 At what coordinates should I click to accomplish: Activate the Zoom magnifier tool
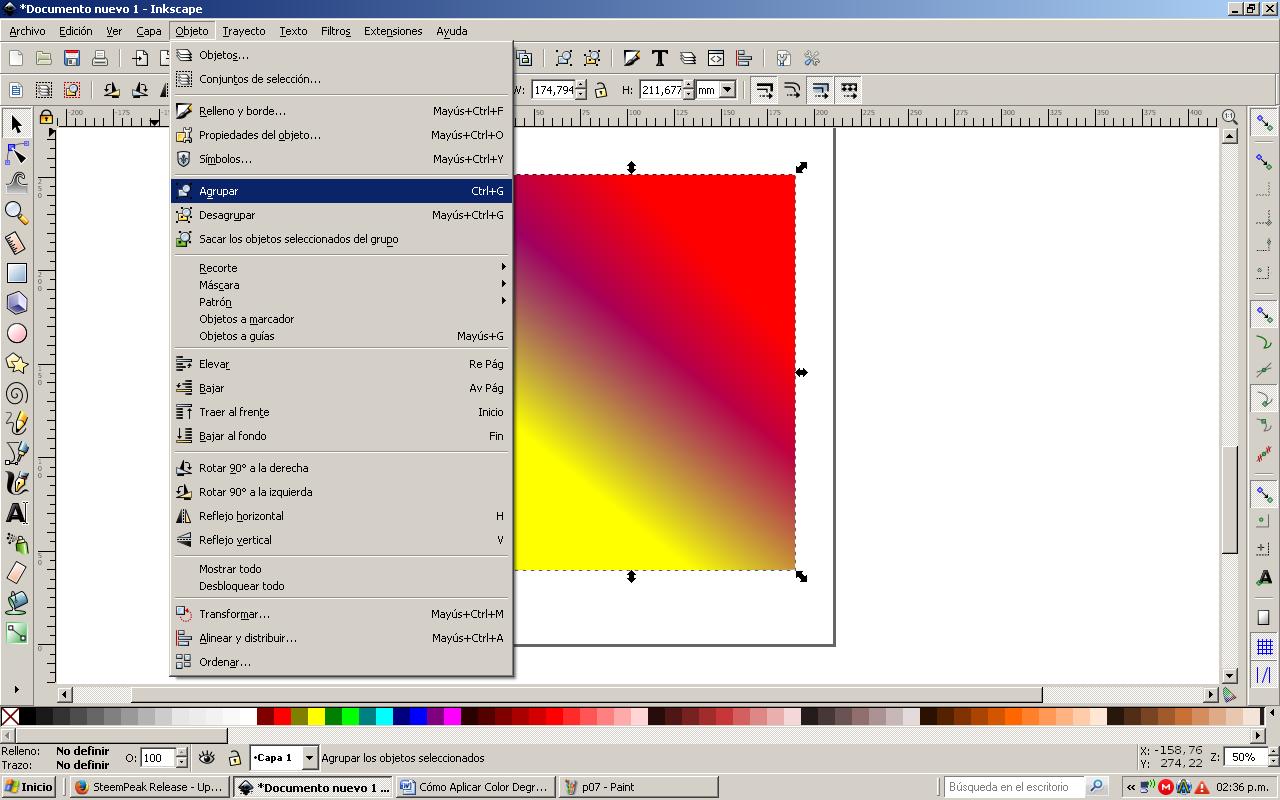(x=16, y=212)
